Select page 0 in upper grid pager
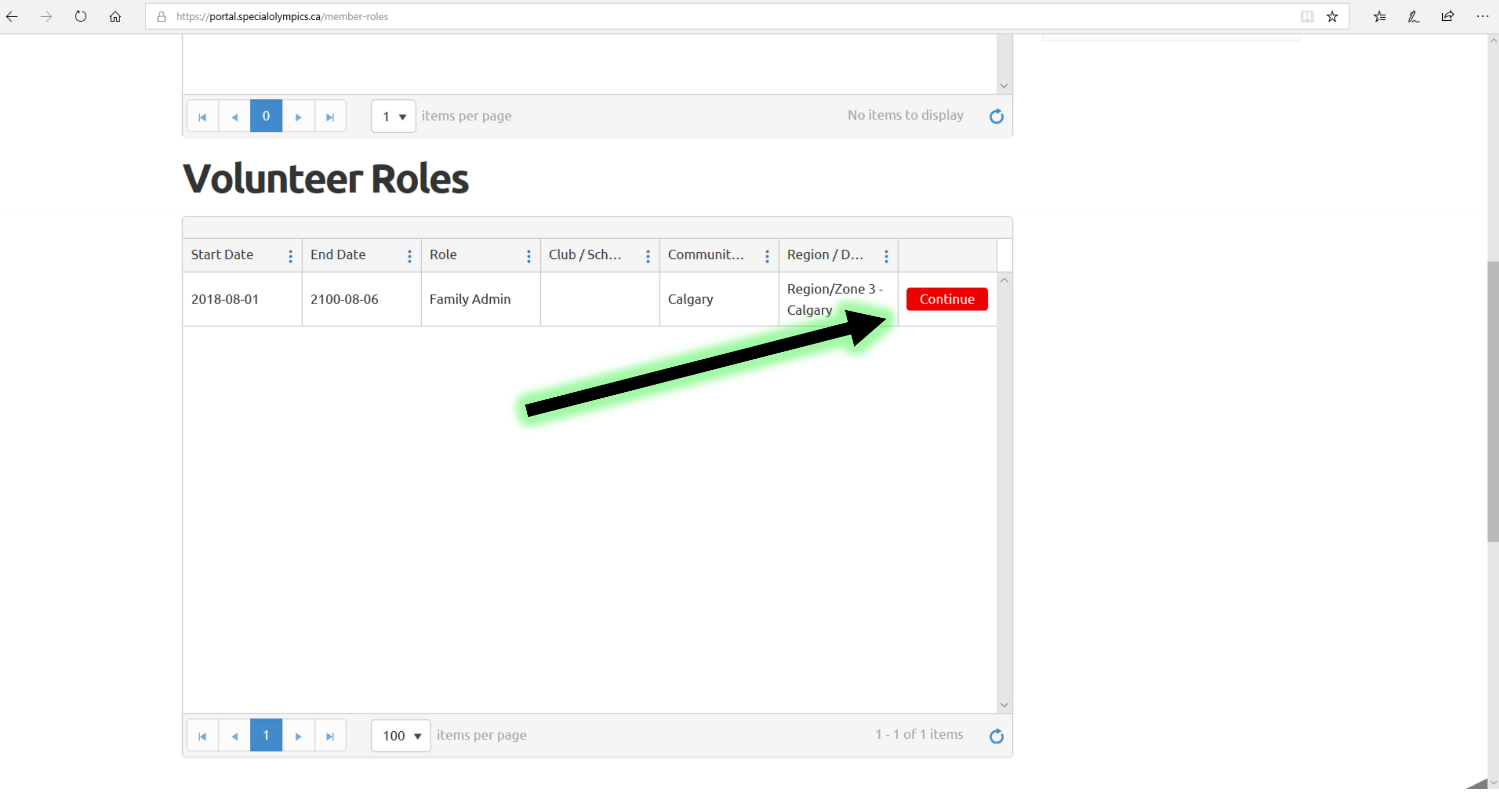This screenshot has height=793, width=1499. click(266, 116)
